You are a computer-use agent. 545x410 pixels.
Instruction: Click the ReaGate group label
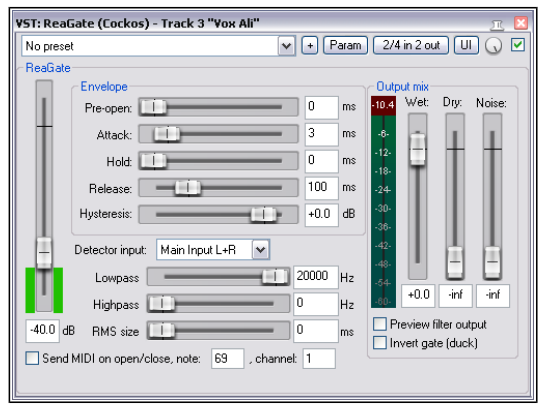pyautogui.click(x=48, y=68)
